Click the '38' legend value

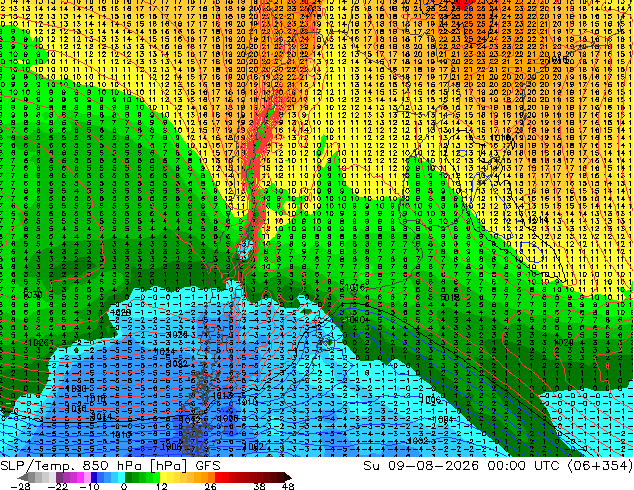coord(259,486)
